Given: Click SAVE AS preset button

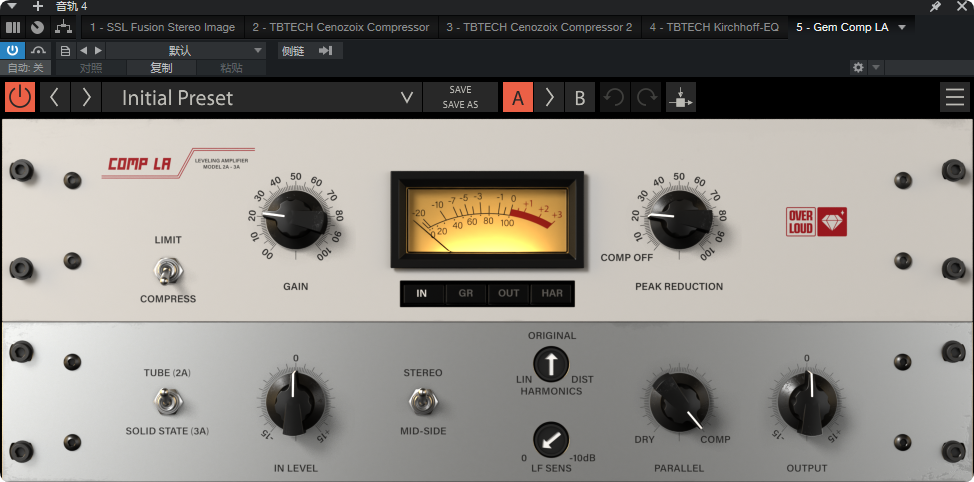Looking at the screenshot, I should (x=460, y=105).
